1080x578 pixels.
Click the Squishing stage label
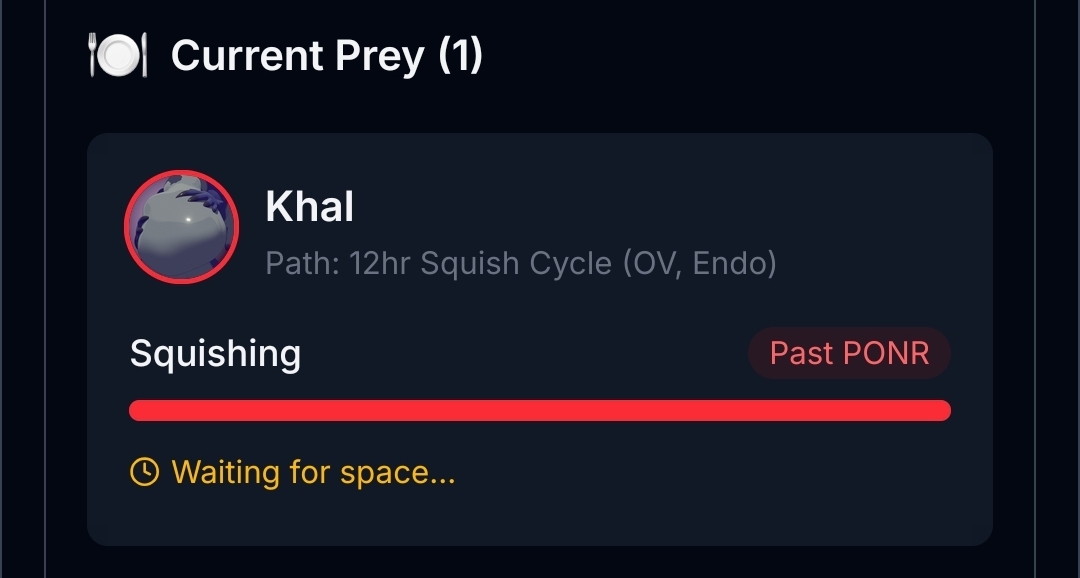coord(215,353)
